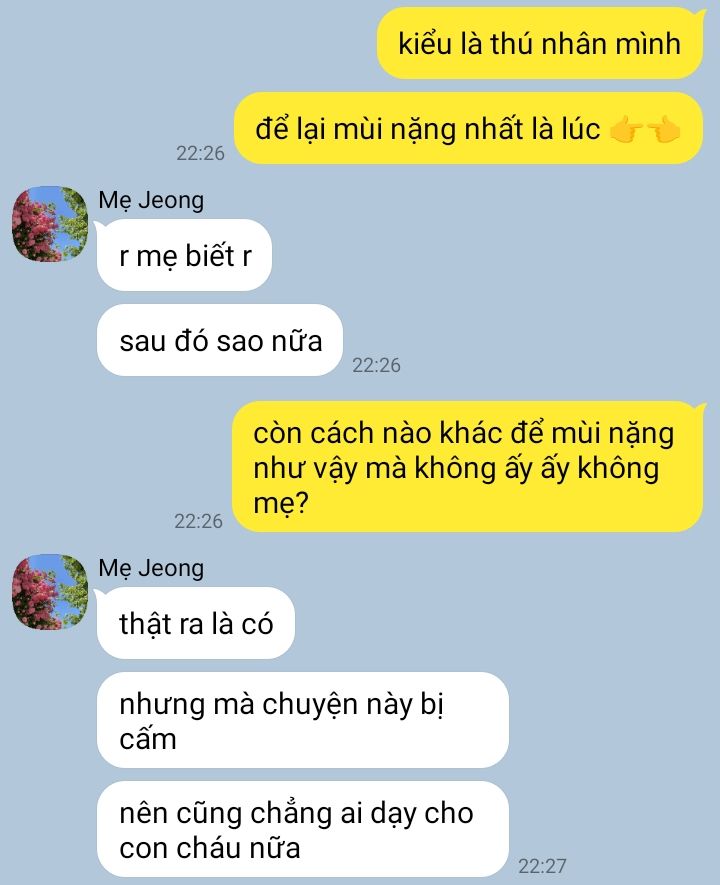Click the word 'mẹ?' in the yellow bubble
The width and height of the screenshot is (720, 885).
[x=280, y=503]
